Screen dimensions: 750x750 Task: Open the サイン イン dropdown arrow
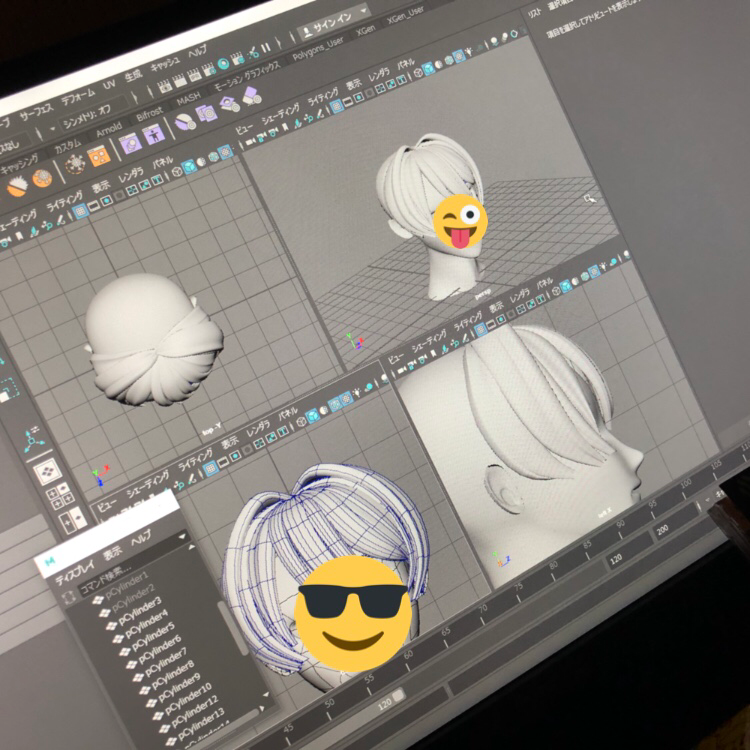click(364, 10)
